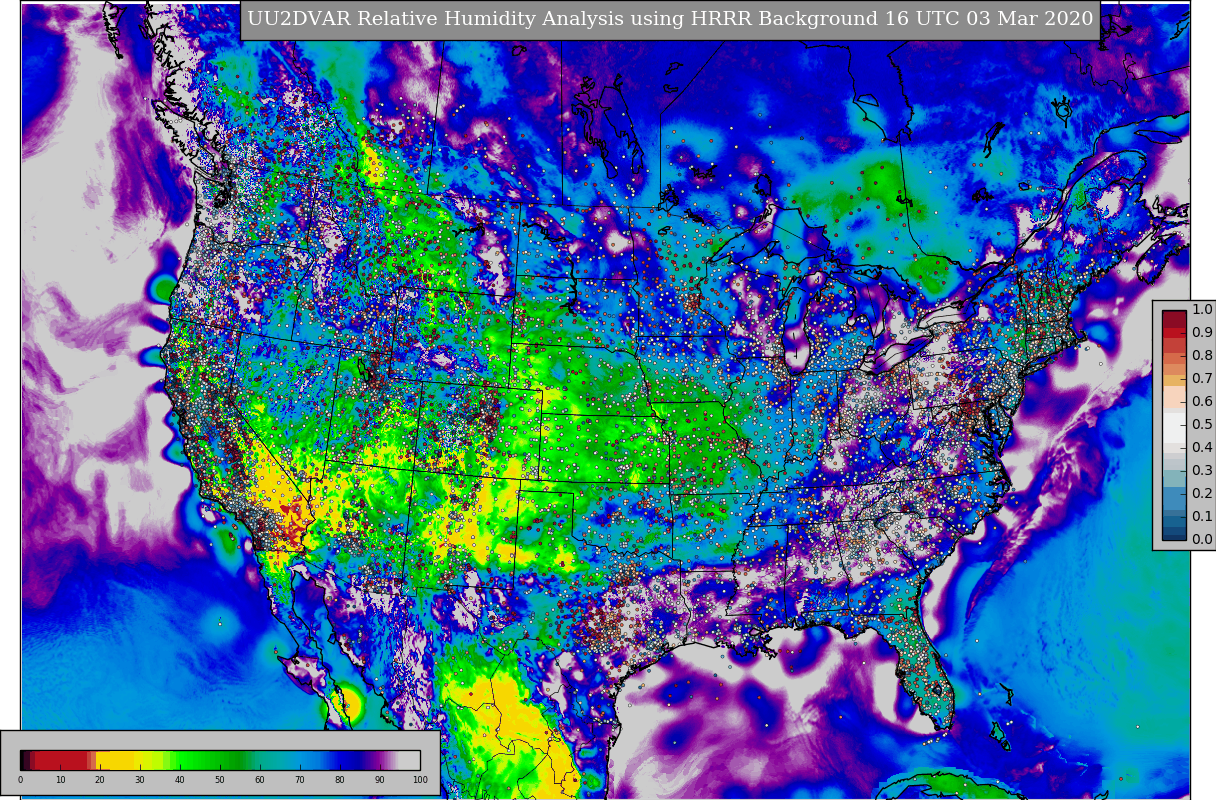Image resolution: width=1216 pixels, height=800 pixels.
Task: Pick the light gray end of horizontal humidity colorbar
Action: [409, 760]
